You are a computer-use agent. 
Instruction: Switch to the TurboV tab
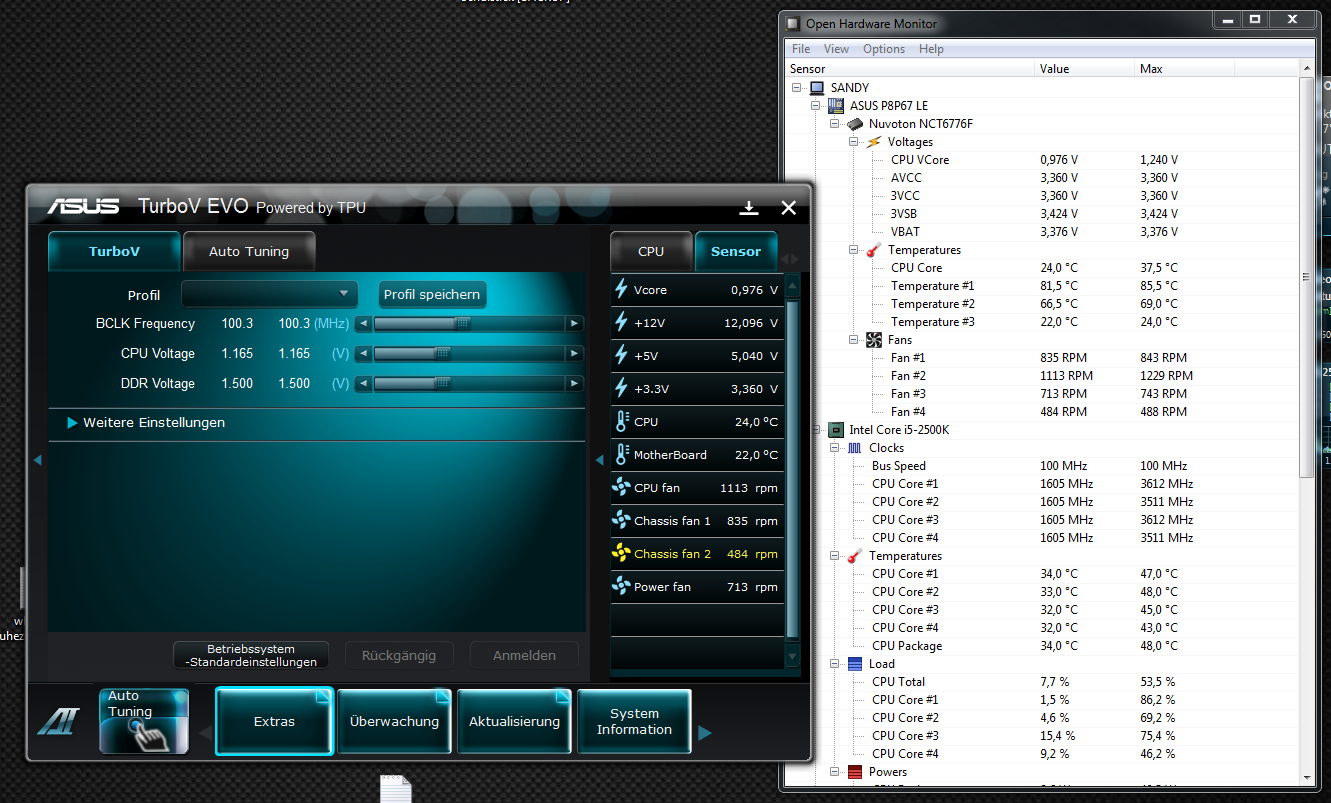114,251
